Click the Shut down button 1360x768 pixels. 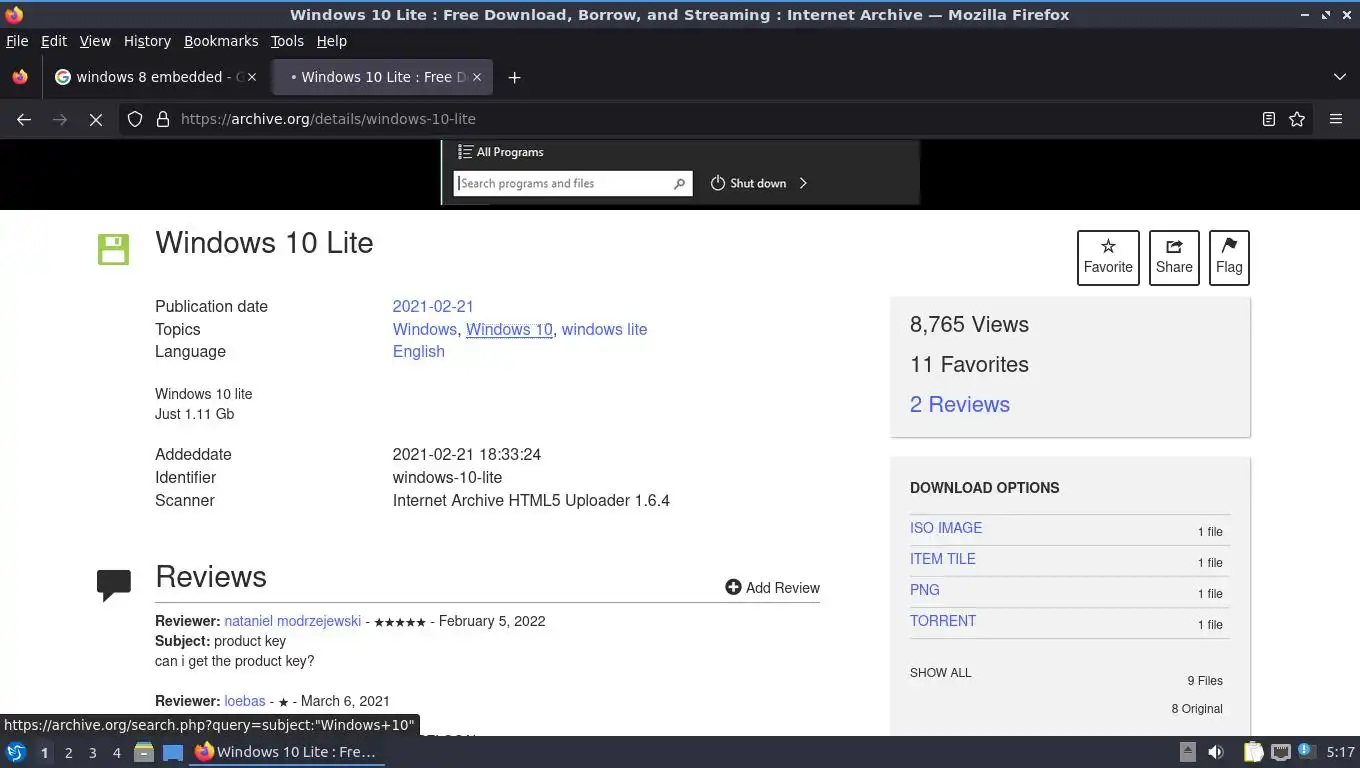coord(749,184)
